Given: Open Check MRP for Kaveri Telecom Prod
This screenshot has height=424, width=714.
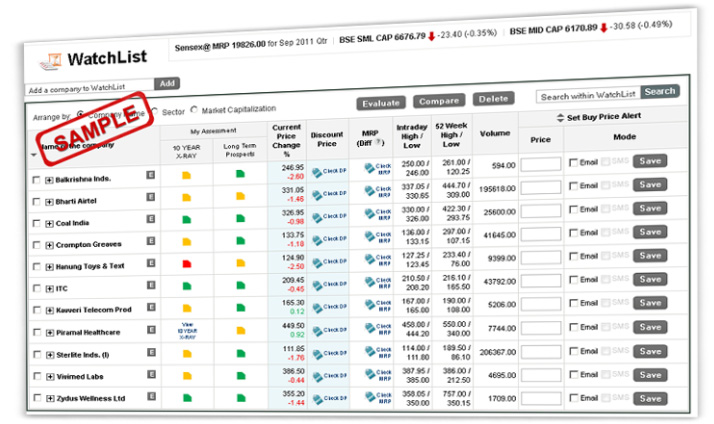Looking at the screenshot, I should point(378,306).
